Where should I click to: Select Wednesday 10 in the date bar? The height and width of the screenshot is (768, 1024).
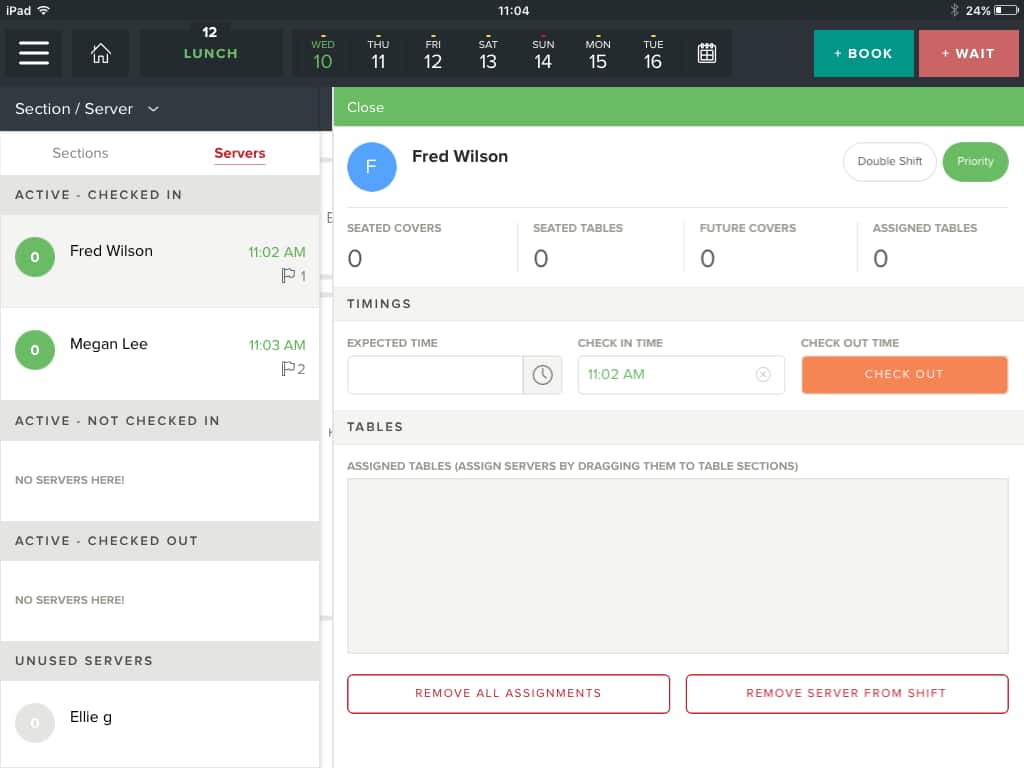tap(323, 54)
